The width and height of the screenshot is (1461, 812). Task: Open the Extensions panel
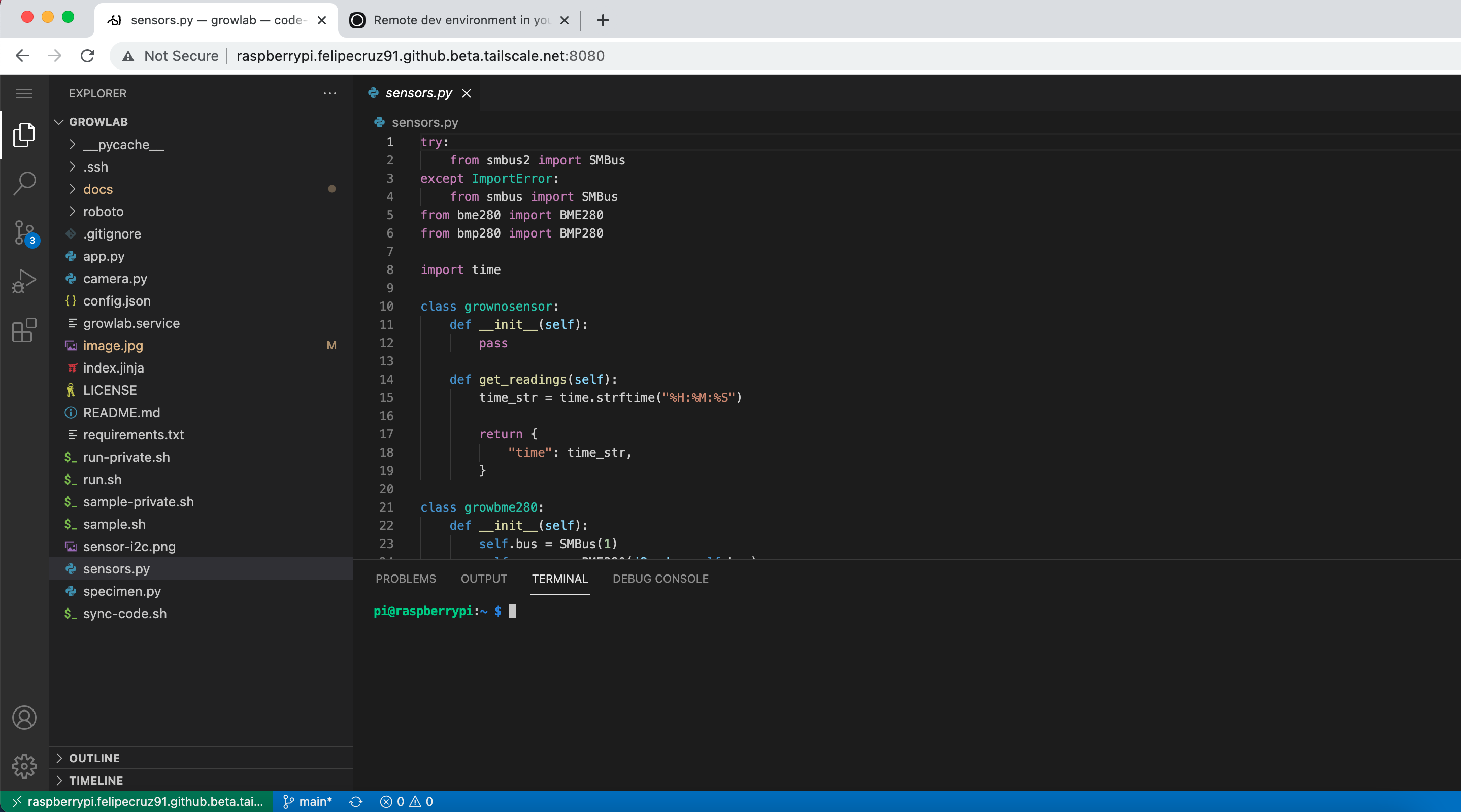click(x=24, y=330)
